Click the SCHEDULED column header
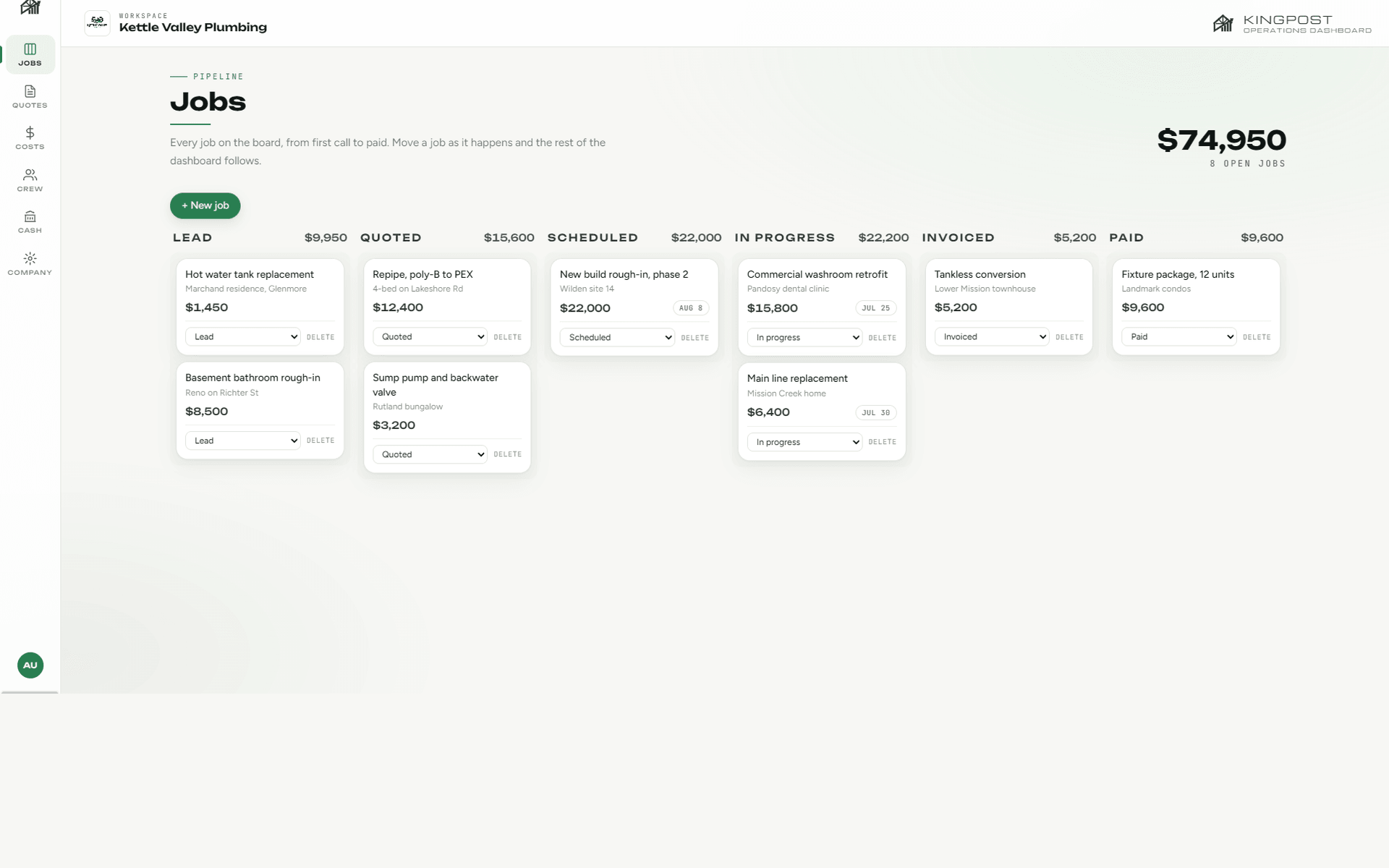 pos(593,238)
